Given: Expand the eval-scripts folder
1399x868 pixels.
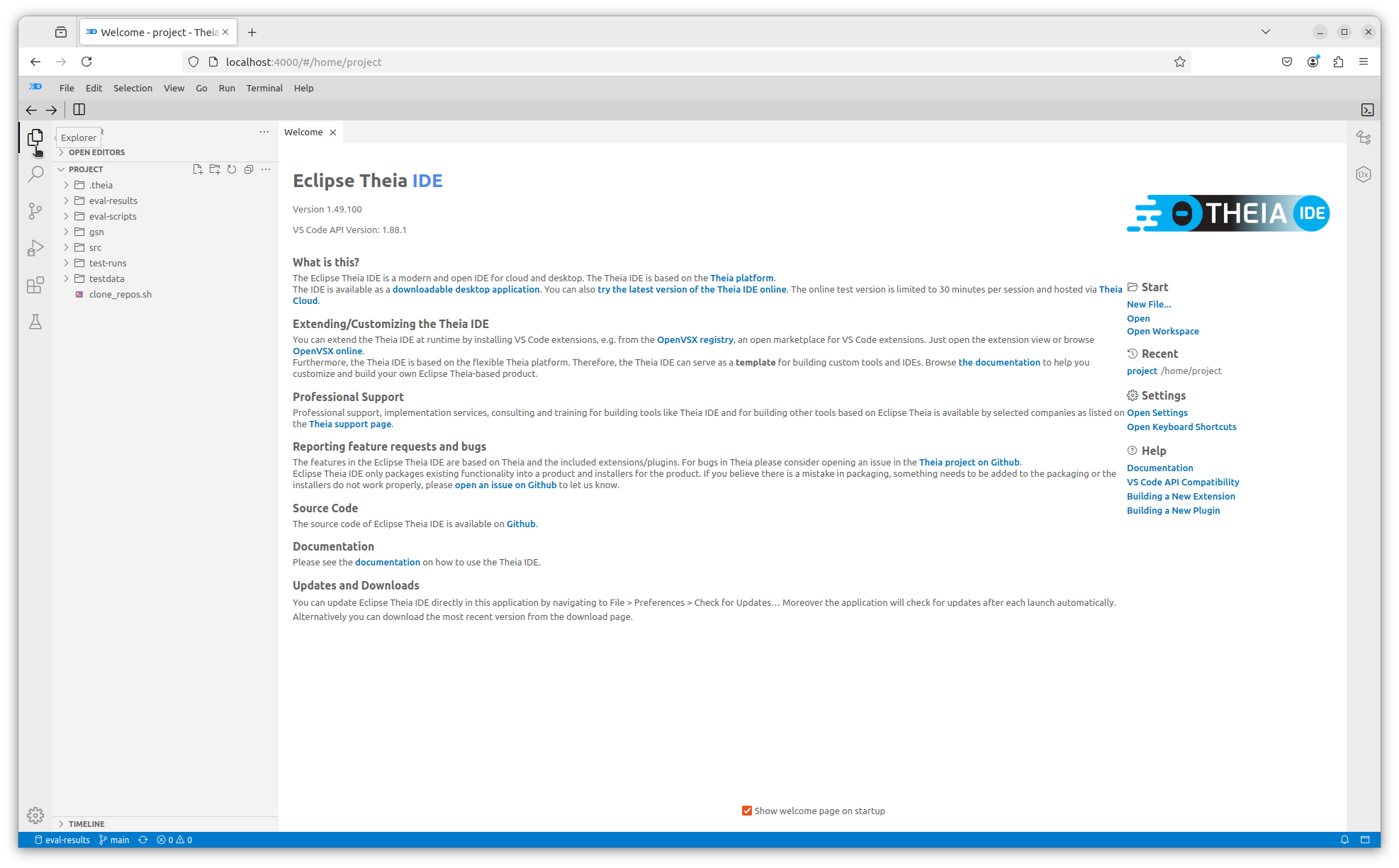Looking at the screenshot, I should click(x=66, y=216).
